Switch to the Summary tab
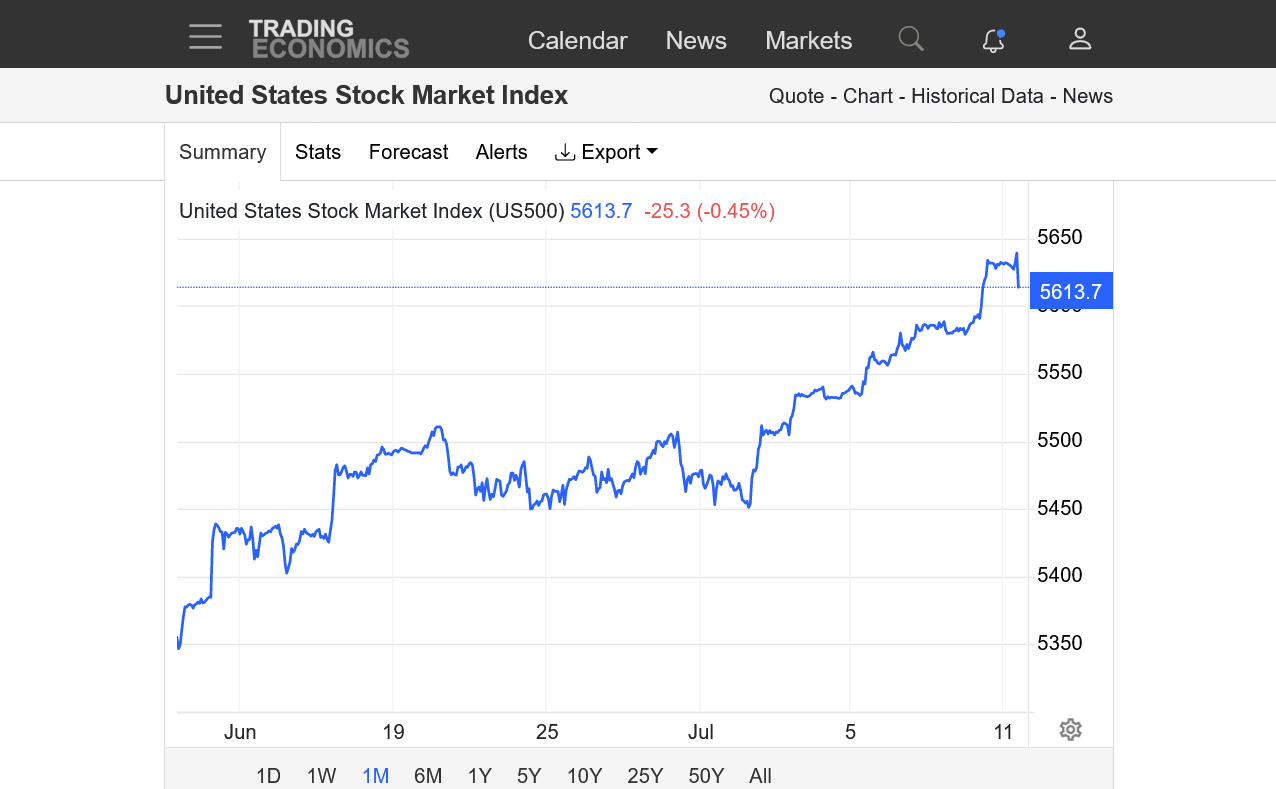 (222, 152)
